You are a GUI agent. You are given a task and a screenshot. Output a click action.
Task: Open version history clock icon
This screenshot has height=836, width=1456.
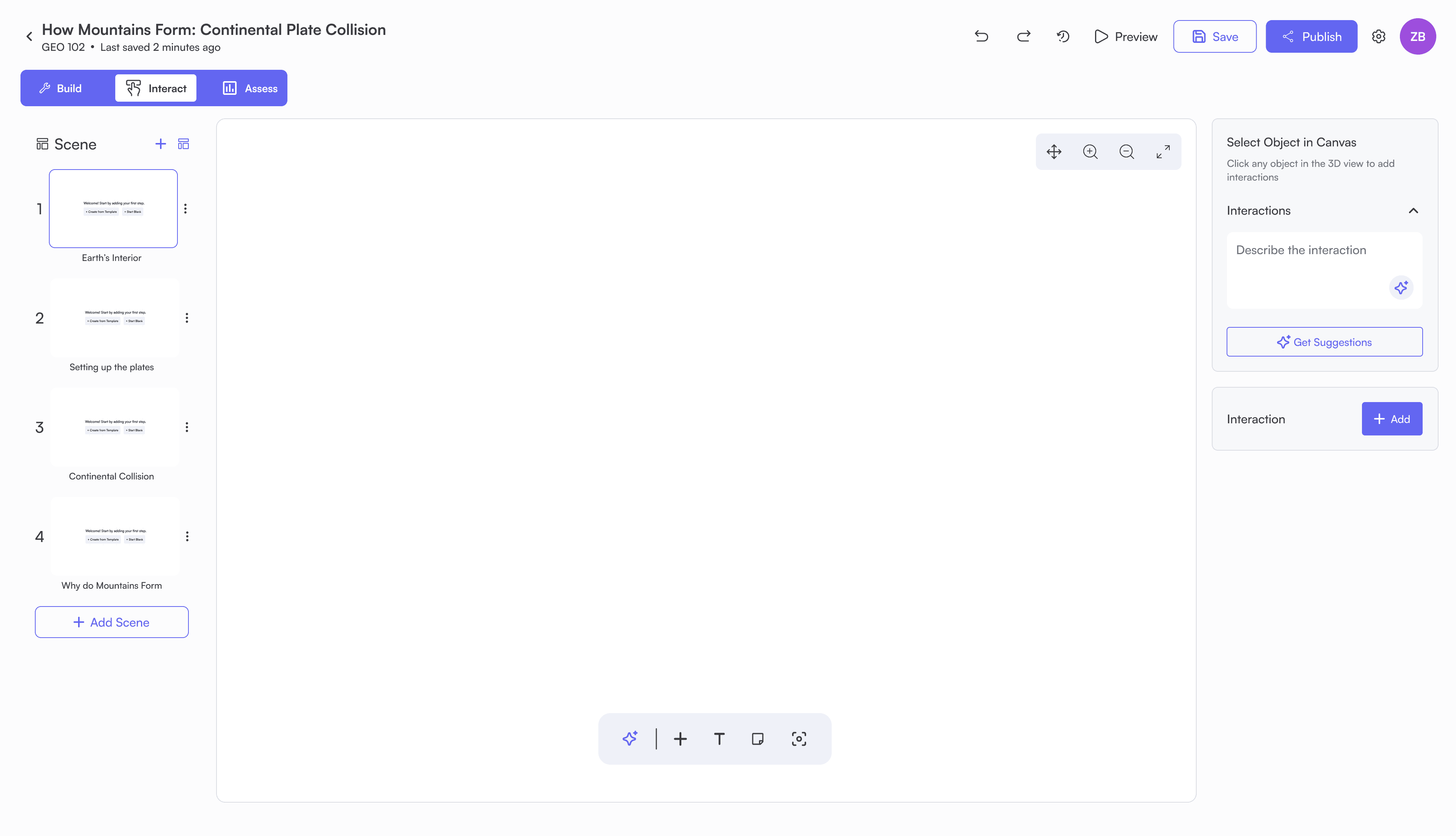pos(1063,37)
